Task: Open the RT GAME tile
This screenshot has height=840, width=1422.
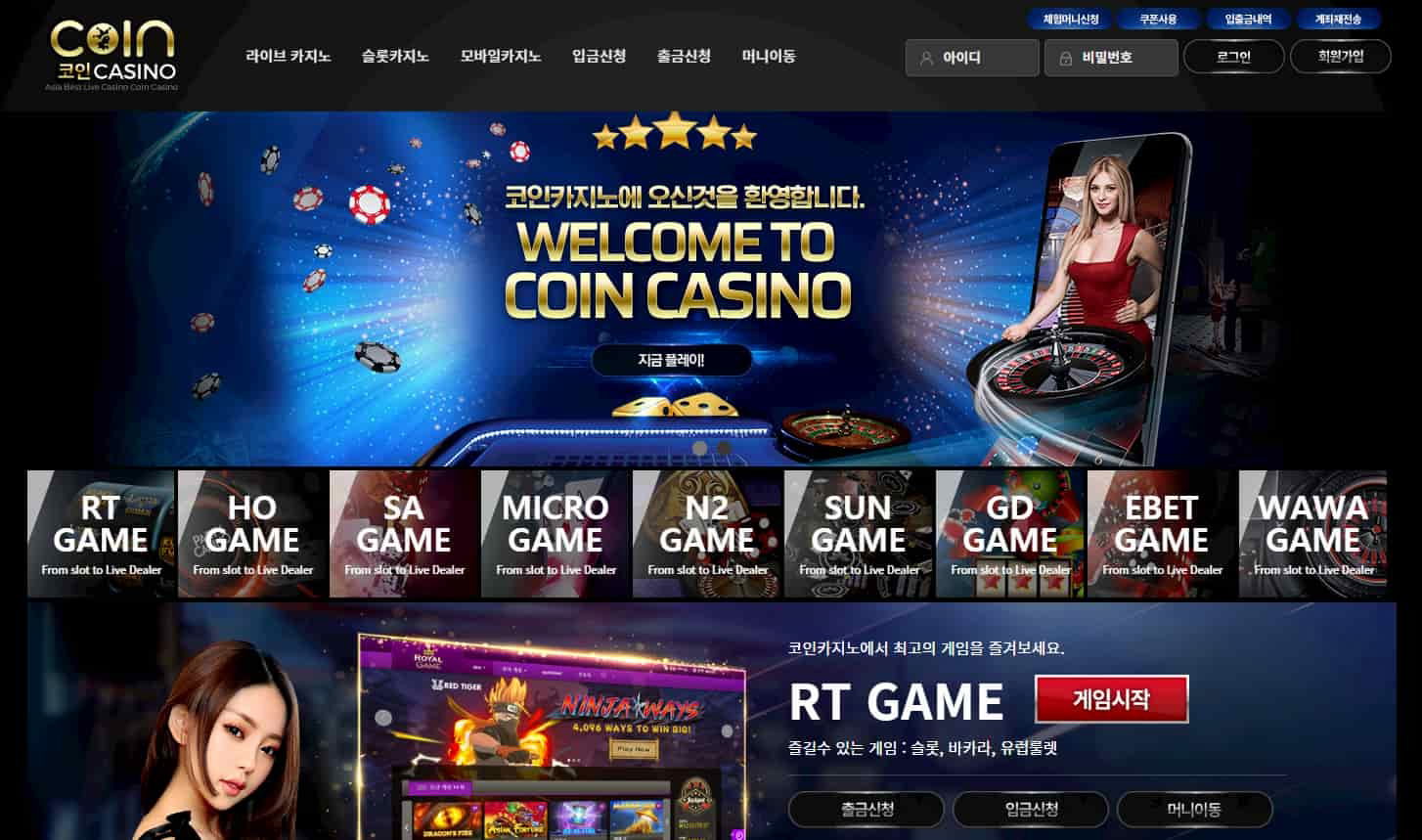Action: pos(101,534)
